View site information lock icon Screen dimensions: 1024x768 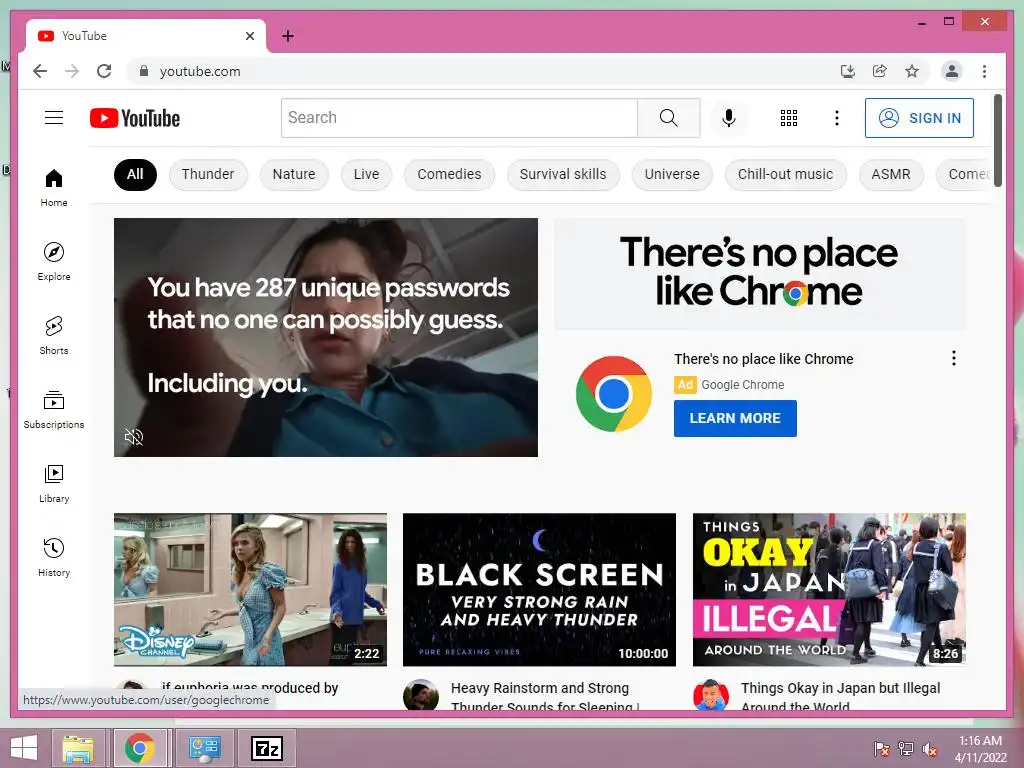pyautogui.click(x=144, y=71)
